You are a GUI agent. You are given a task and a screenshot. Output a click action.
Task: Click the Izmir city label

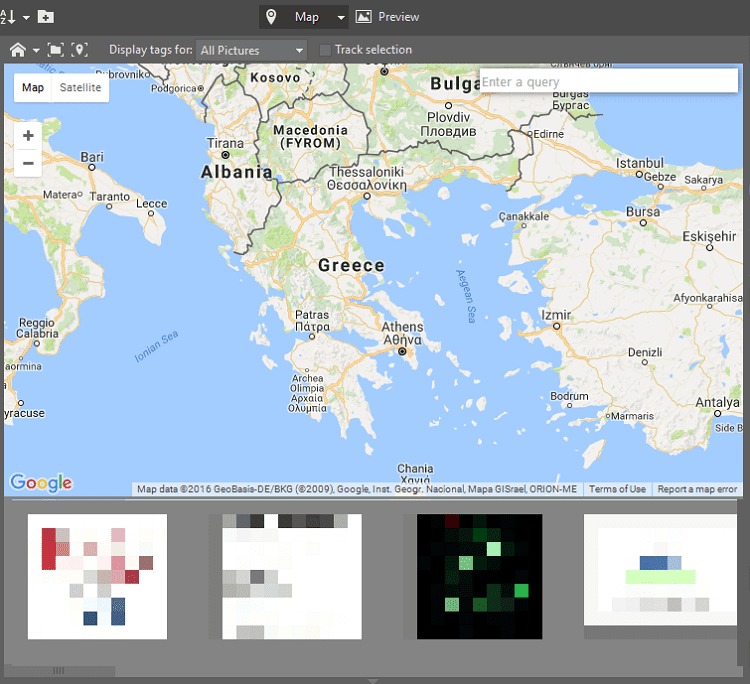point(556,315)
